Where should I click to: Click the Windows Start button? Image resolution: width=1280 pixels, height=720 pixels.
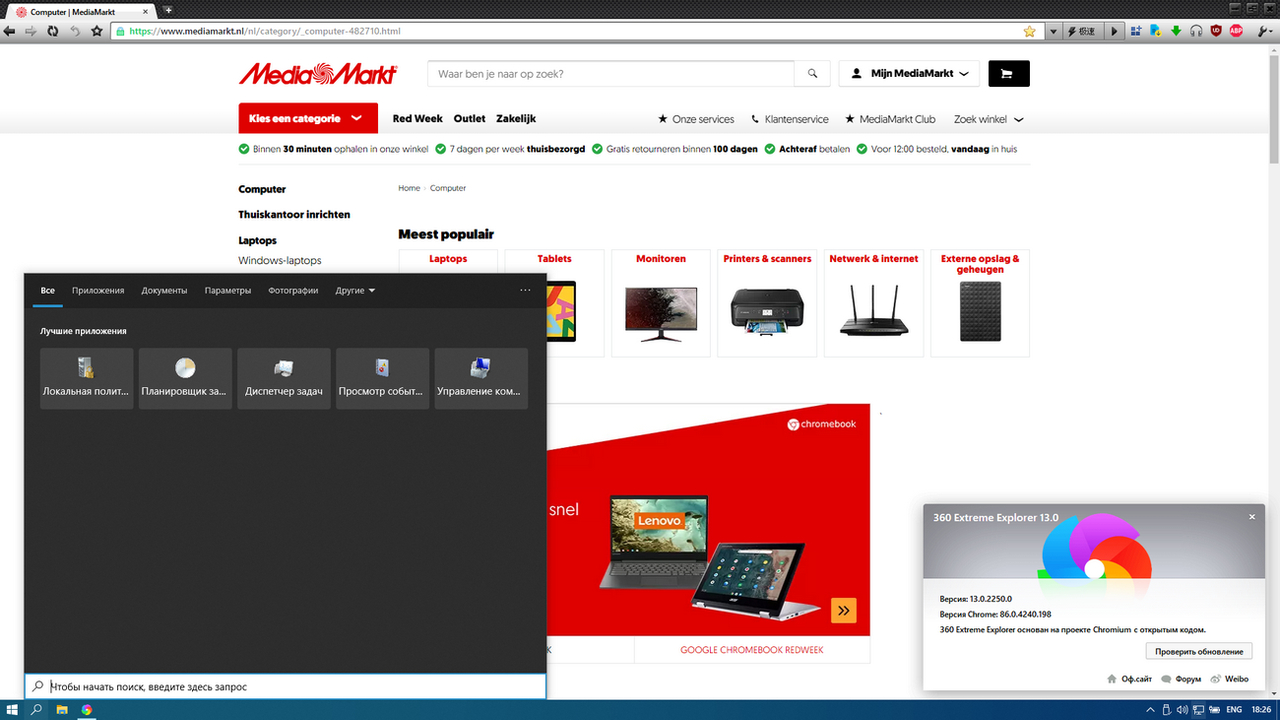pyautogui.click(x=12, y=710)
